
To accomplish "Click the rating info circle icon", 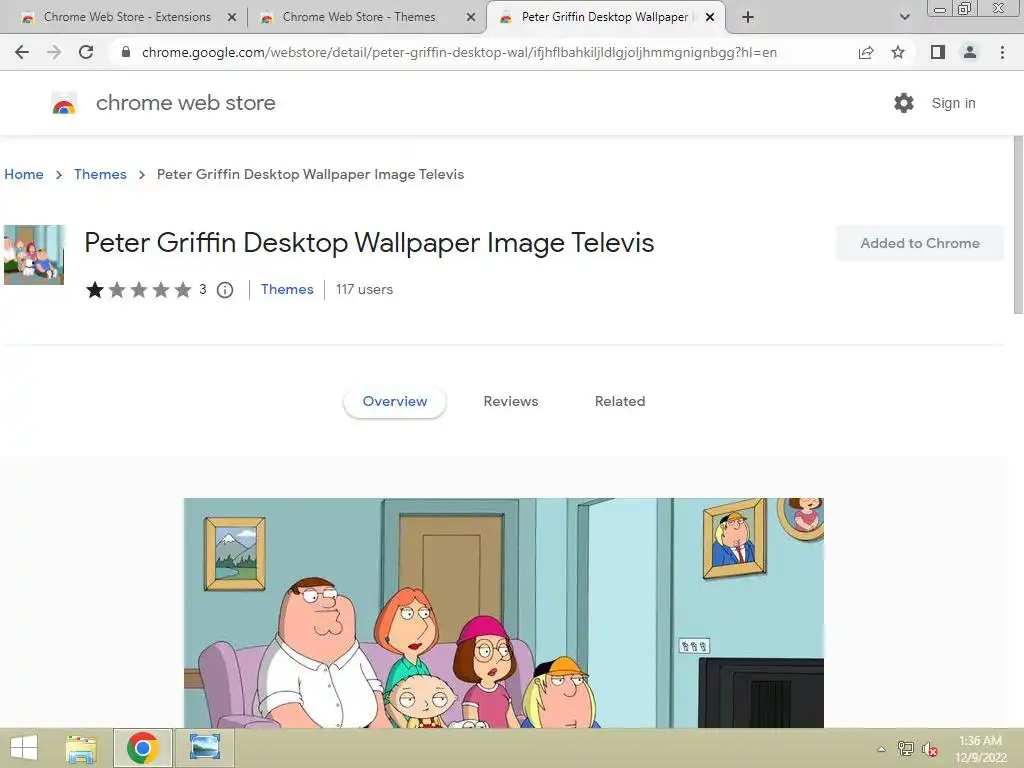I will [225, 290].
